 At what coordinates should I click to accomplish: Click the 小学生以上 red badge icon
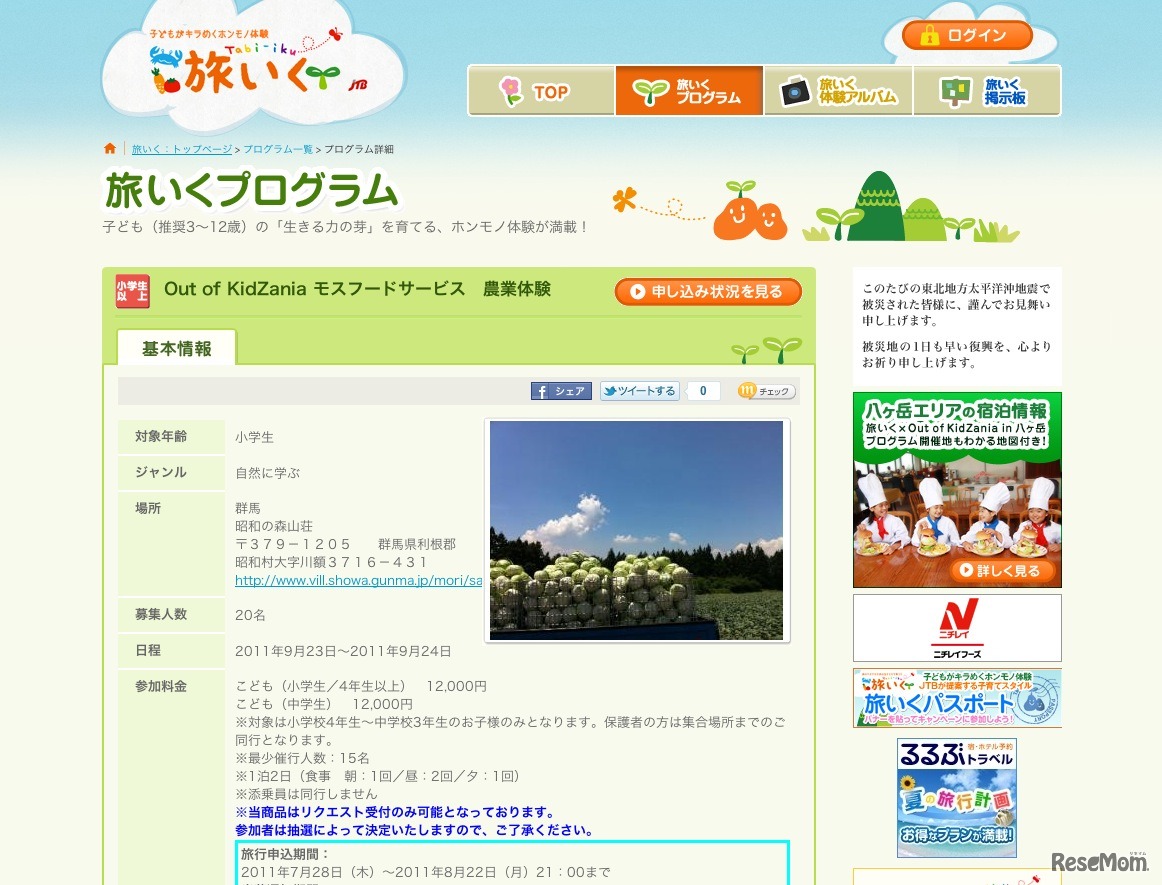pos(132,291)
